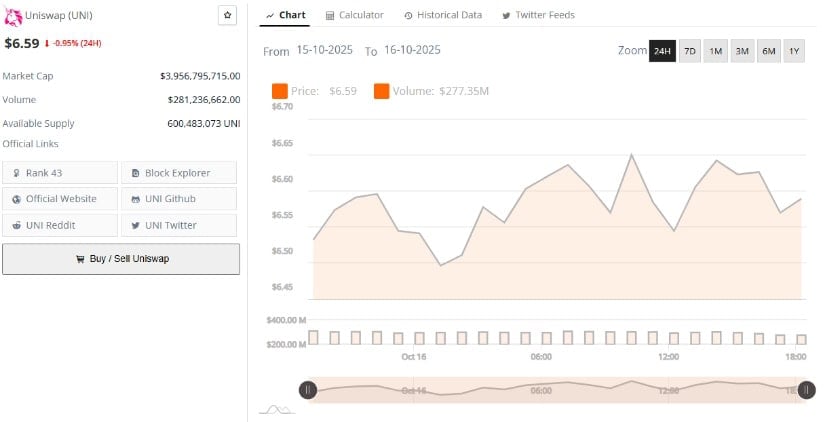The width and height of the screenshot is (825, 422).
Task: Click the To date 16-10-2025 field
Action: pyautogui.click(x=411, y=50)
